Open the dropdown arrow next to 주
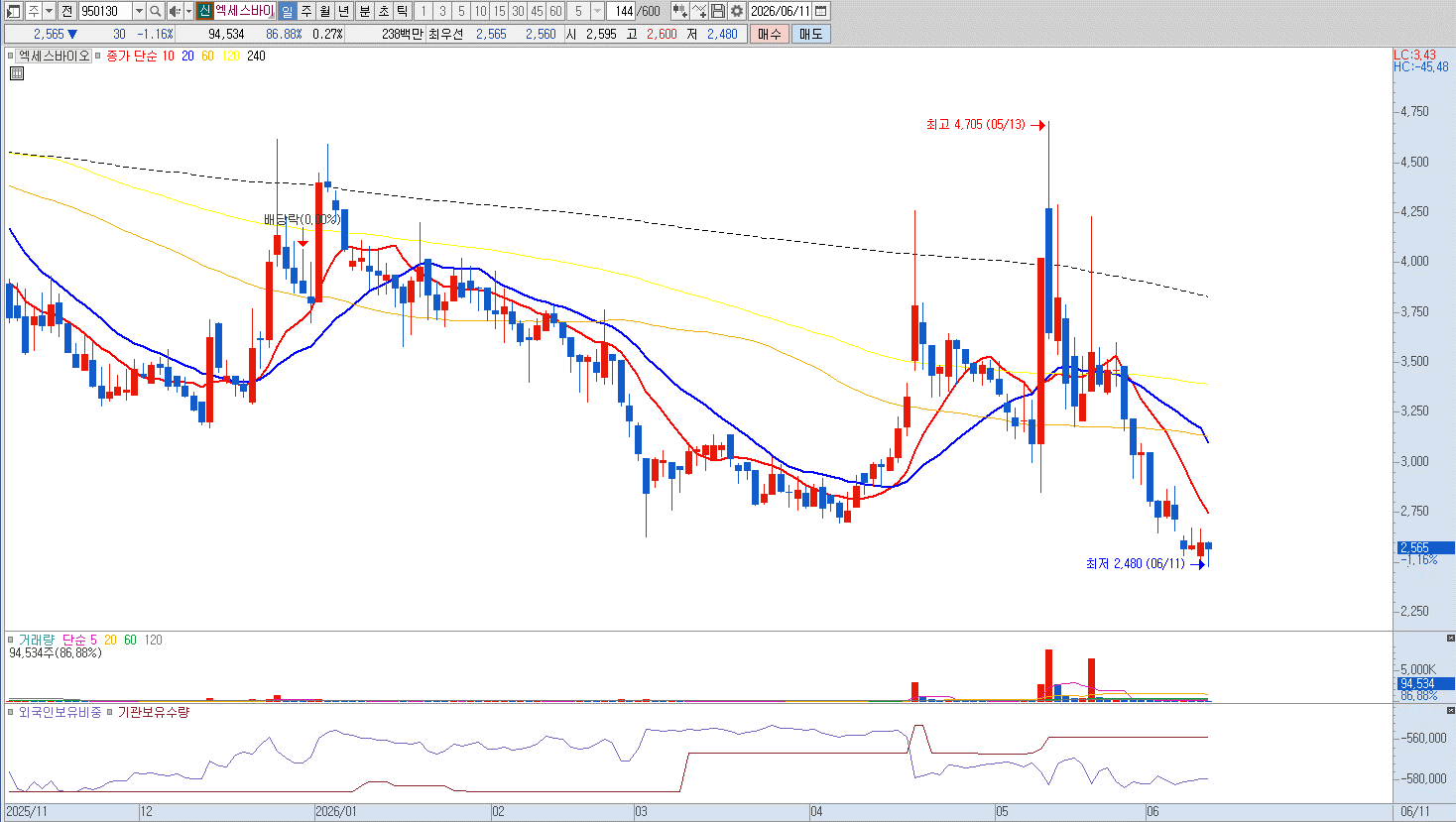This screenshot has width=1456, height=822. click(x=49, y=11)
